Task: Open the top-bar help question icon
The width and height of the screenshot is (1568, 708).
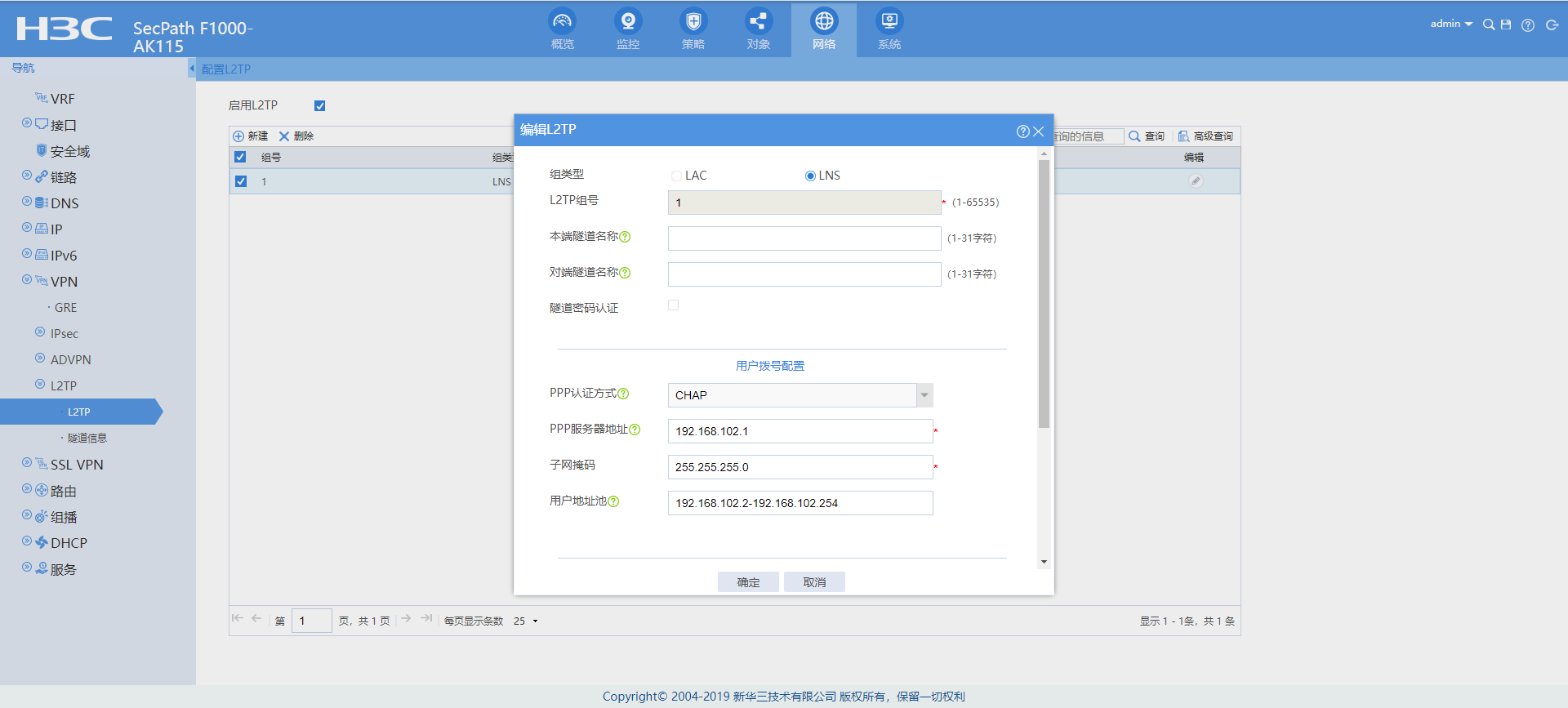Action: [1528, 25]
